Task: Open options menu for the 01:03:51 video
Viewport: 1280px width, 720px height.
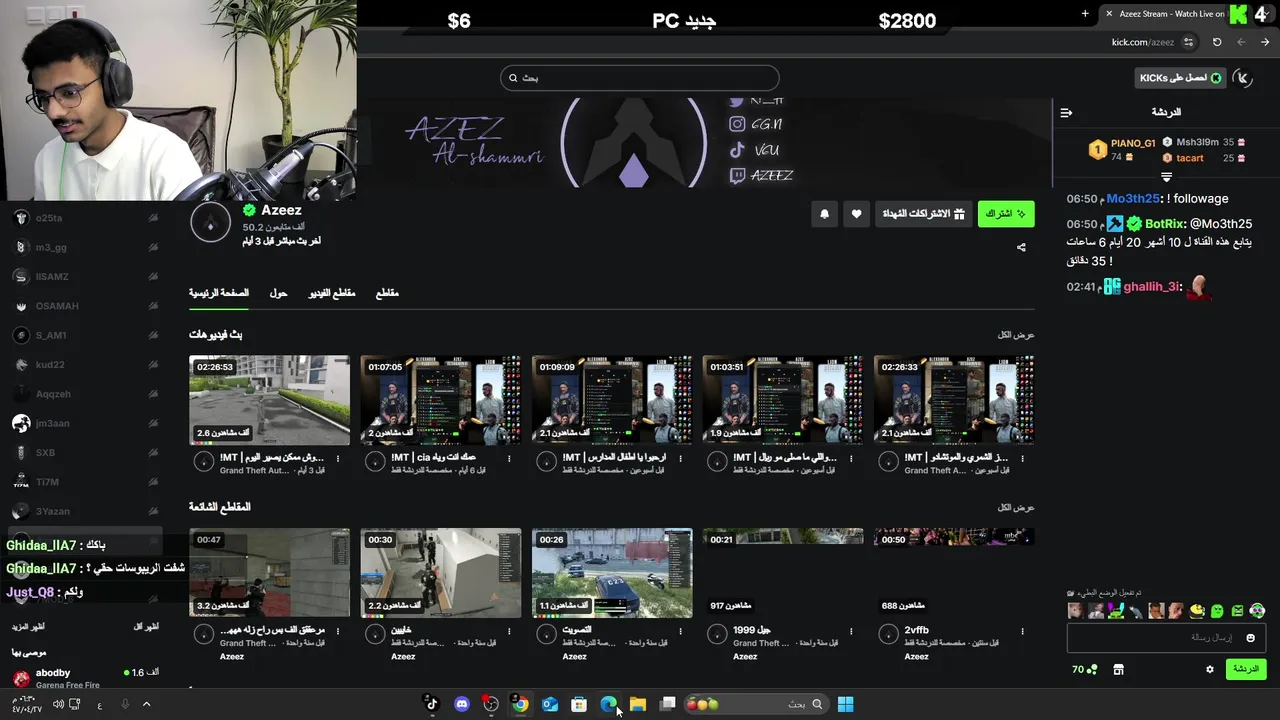Action: (x=851, y=459)
